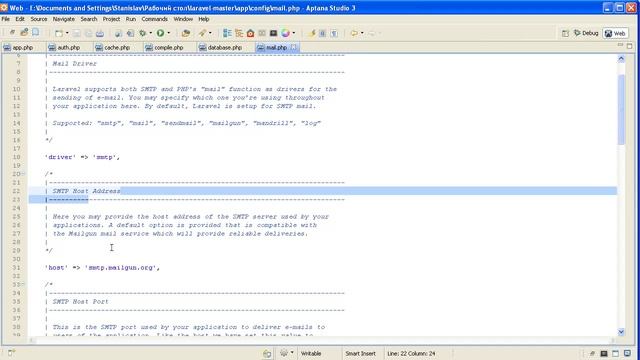Image resolution: width=640 pixels, height=360 pixels.
Task: Click the Line: 22 Column: 24 indicator
Action: pyautogui.click(x=411, y=353)
